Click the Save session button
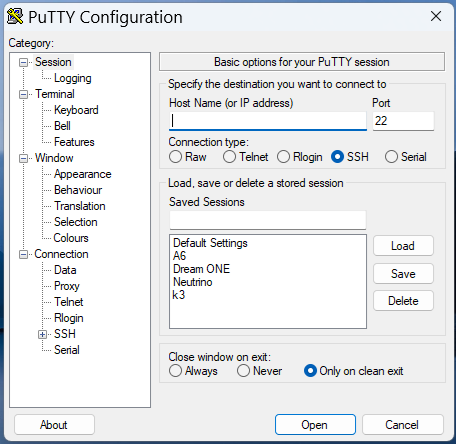The width and height of the screenshot is (456, 444). (403, 274)
